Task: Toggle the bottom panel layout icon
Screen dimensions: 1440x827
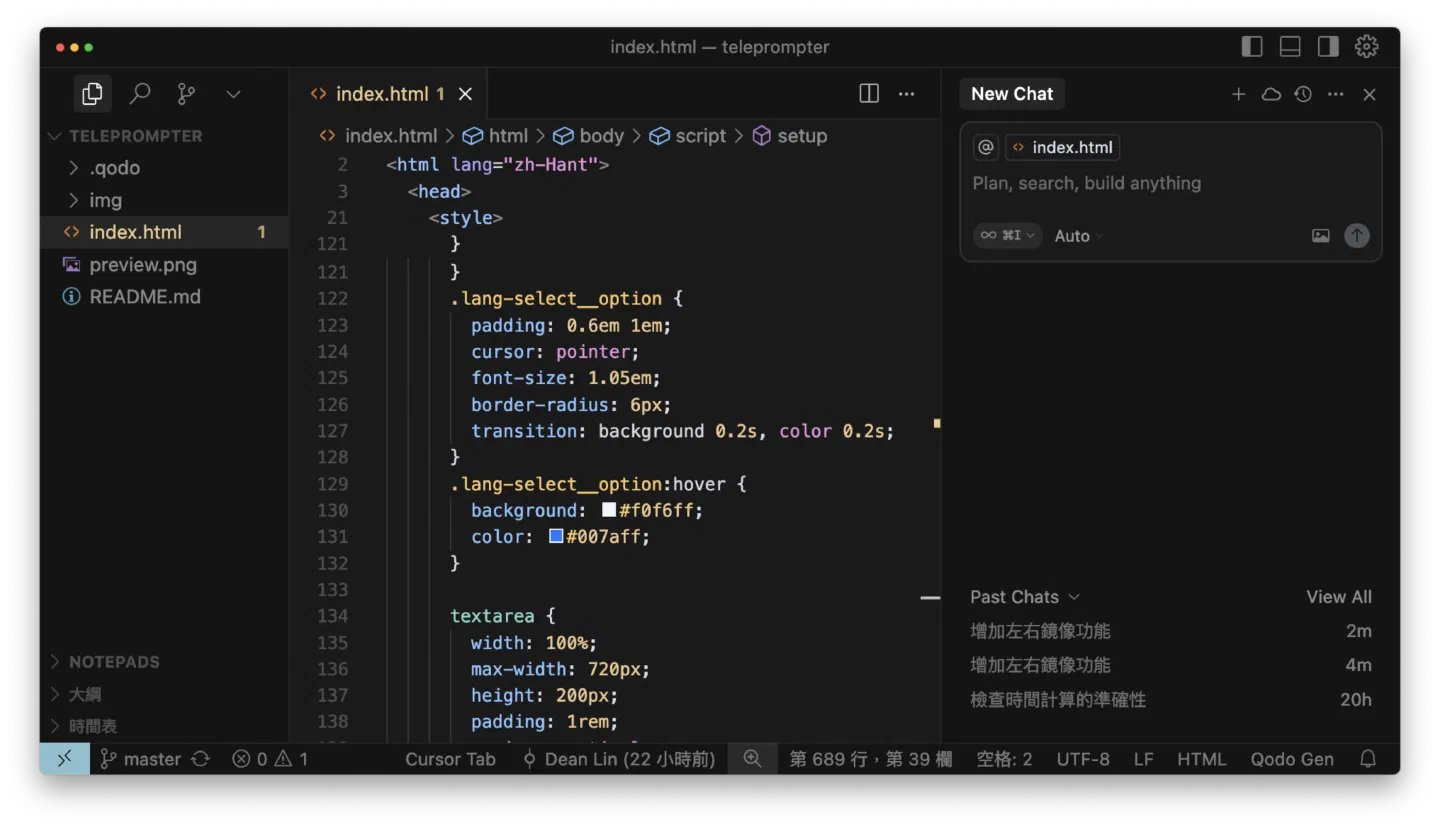Action: (1290, 46)
